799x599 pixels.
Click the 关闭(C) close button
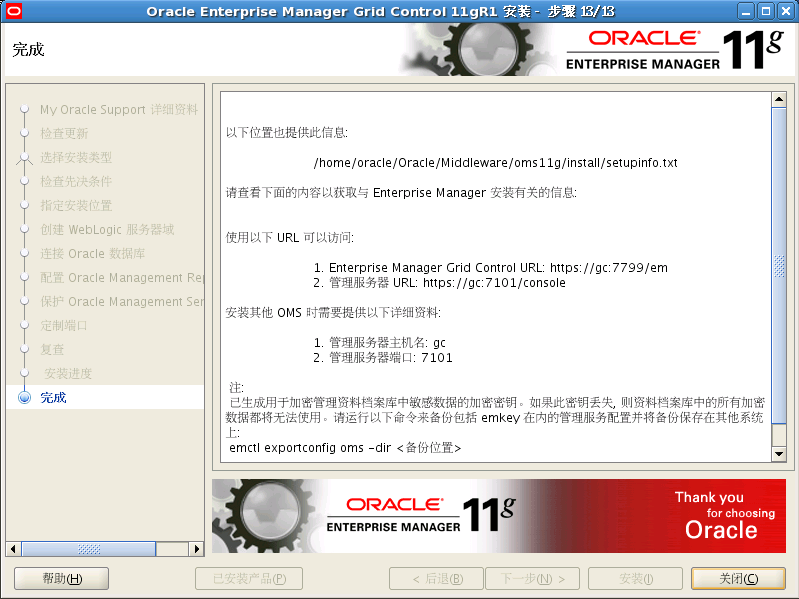(738, 579)
